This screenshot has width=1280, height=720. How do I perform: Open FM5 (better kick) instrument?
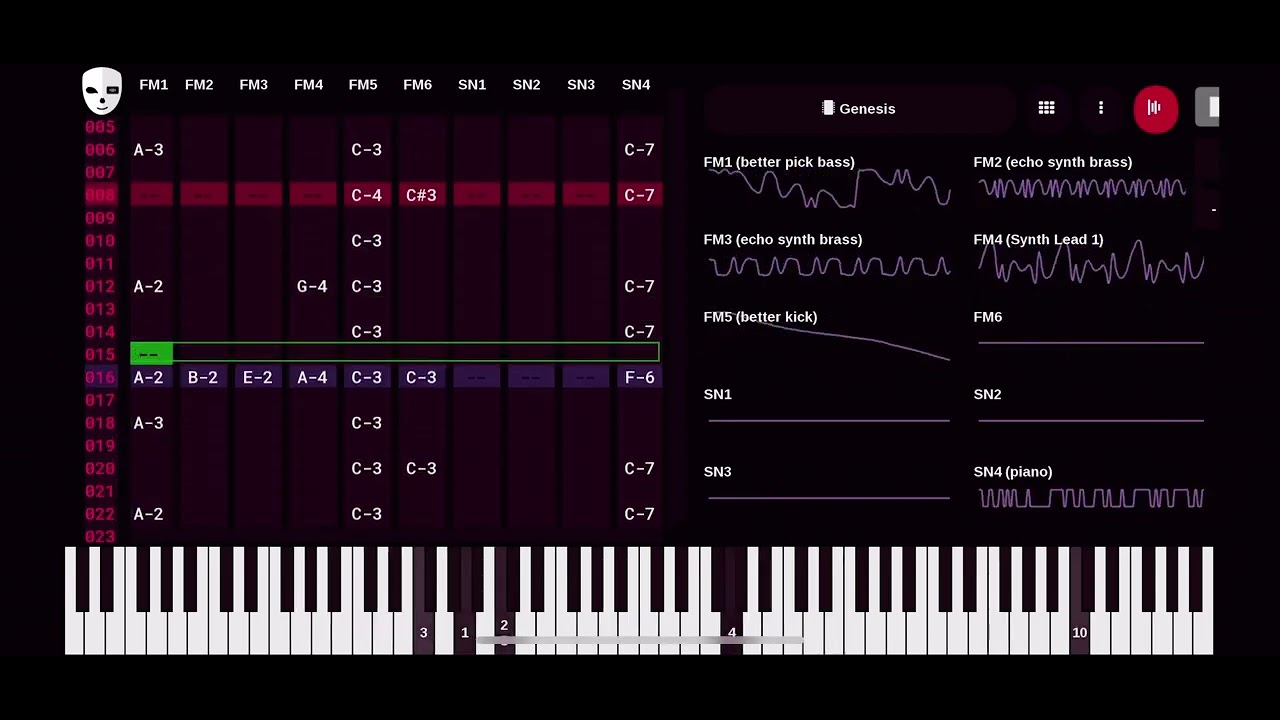pyautogui.click(x=760, y=317)
